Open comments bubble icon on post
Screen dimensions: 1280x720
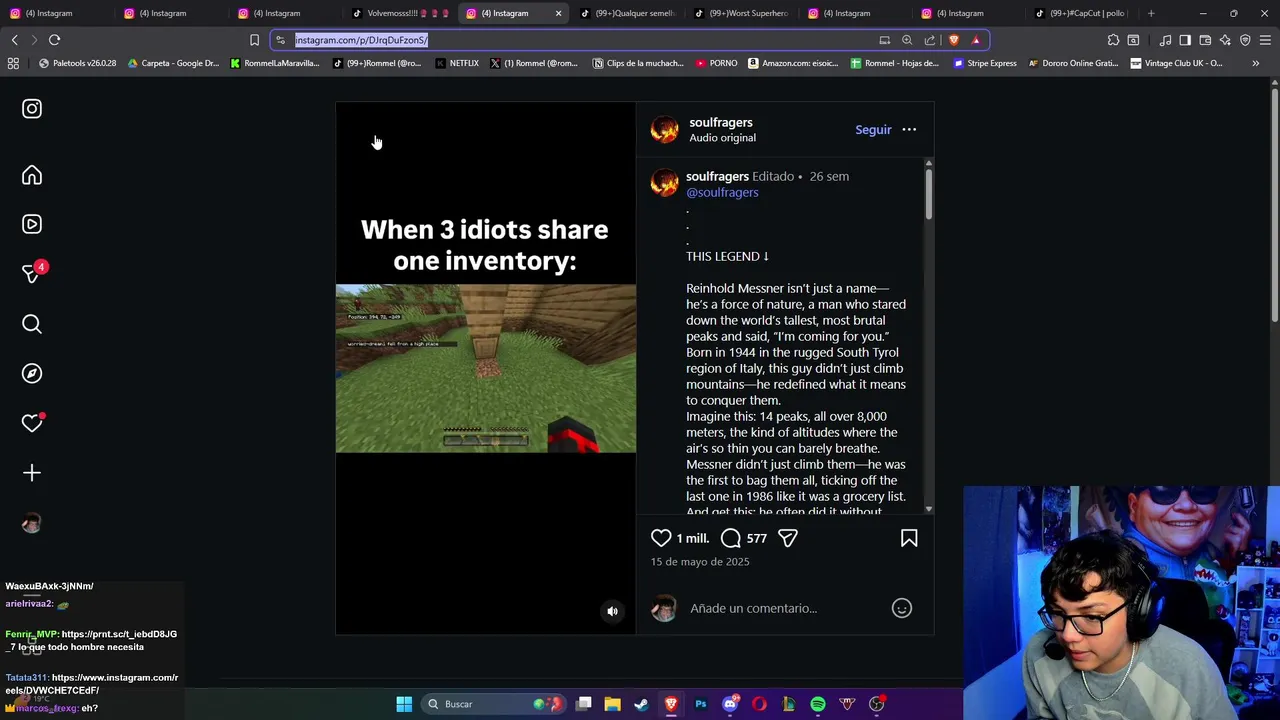[x=731, y=538]
